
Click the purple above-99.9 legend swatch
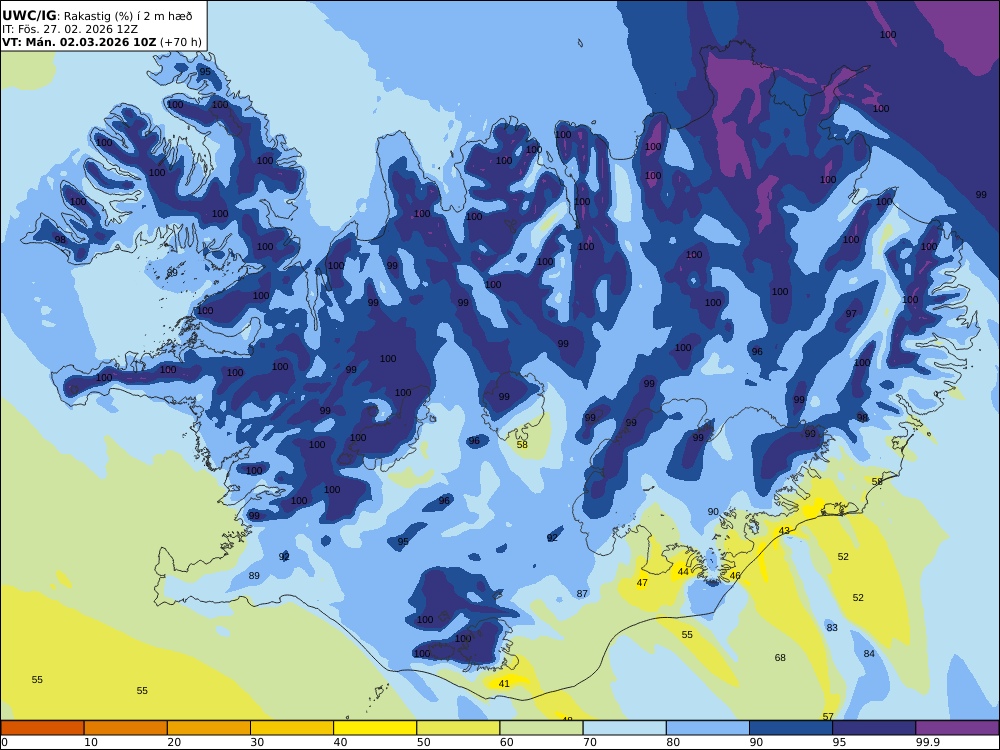957,728
